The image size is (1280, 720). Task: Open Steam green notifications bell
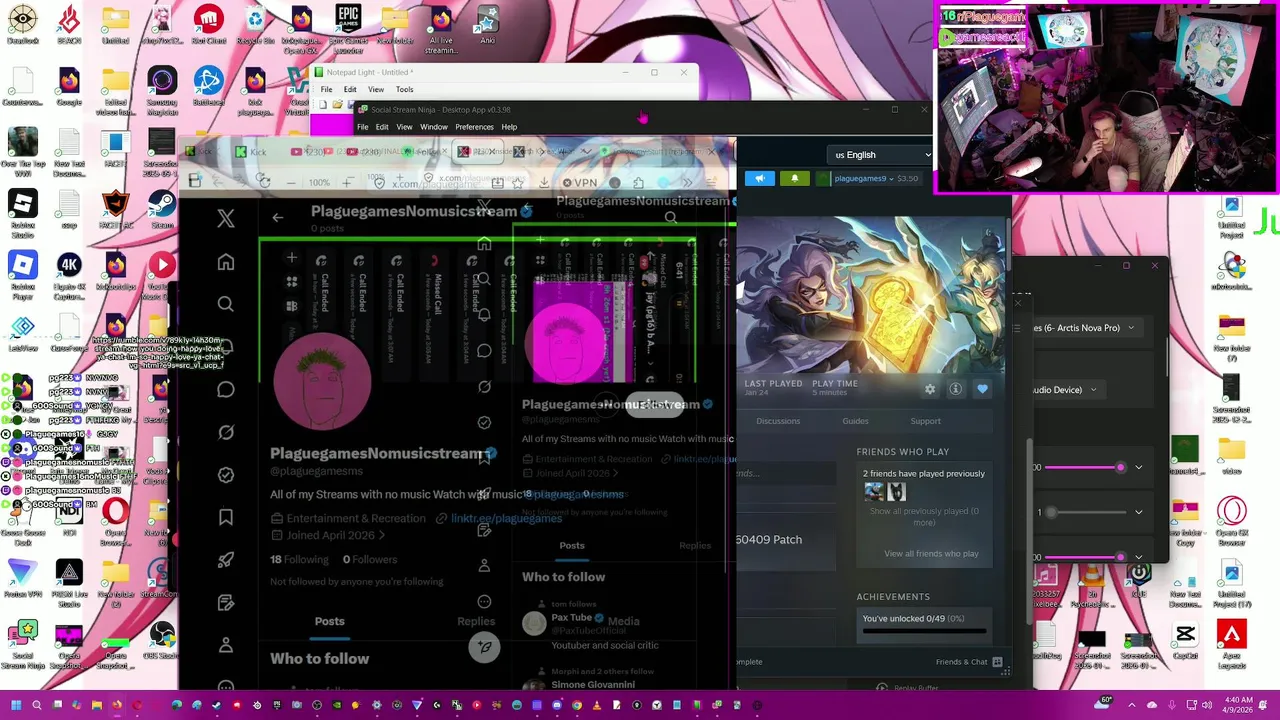point(795,178)
